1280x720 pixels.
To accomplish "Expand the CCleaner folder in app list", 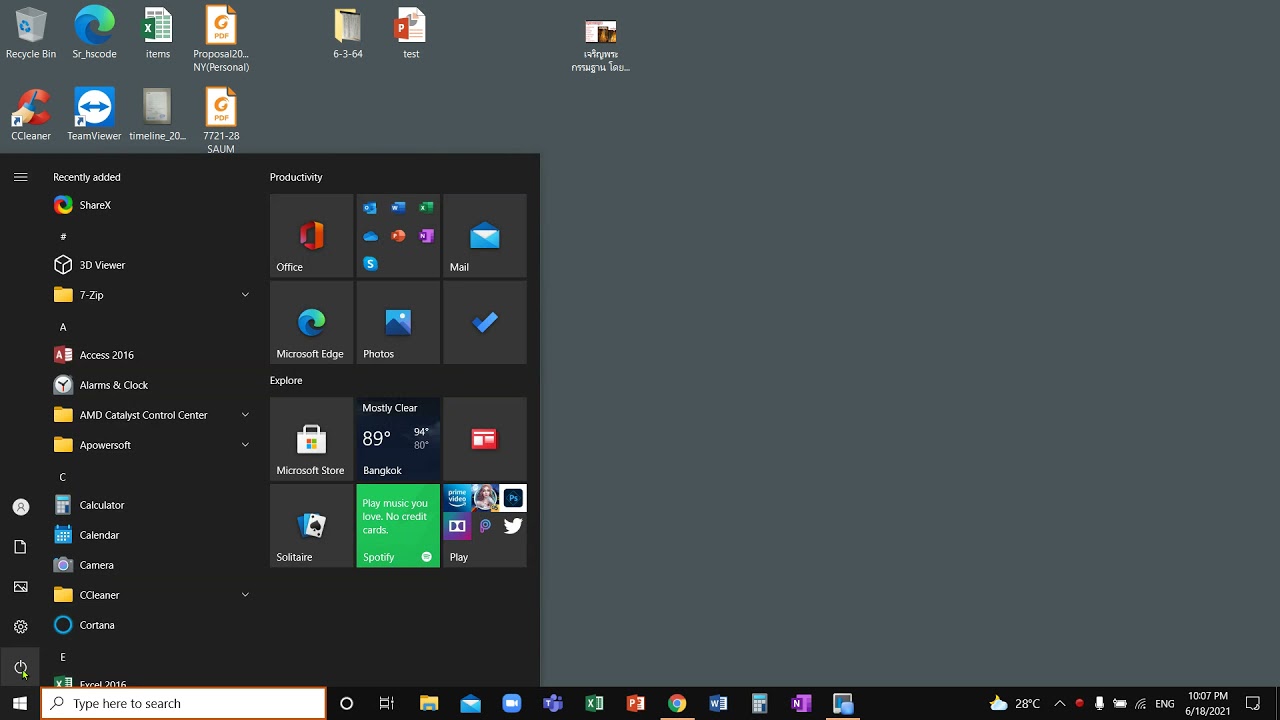I will 152,595.
